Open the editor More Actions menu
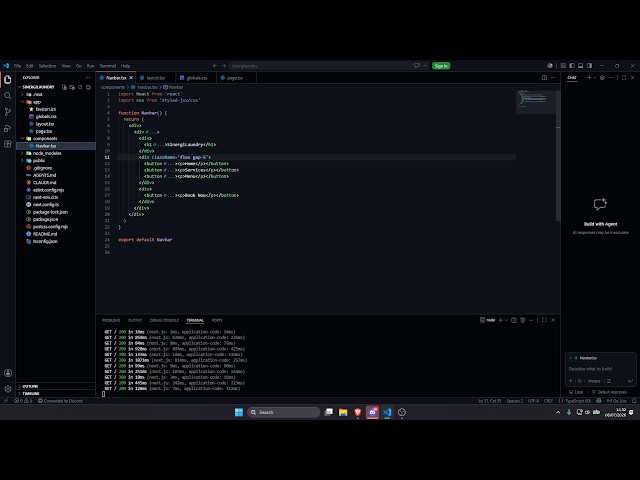 tap(553, 78)
